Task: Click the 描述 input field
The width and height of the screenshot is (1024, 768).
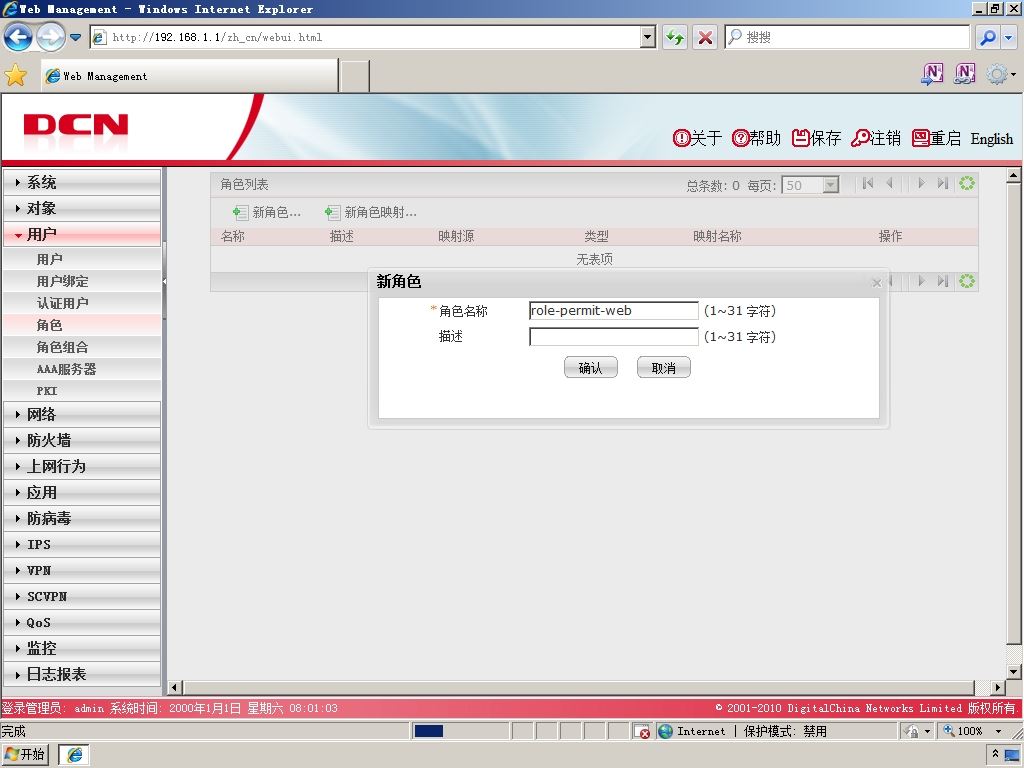Action: coord(613,337)
